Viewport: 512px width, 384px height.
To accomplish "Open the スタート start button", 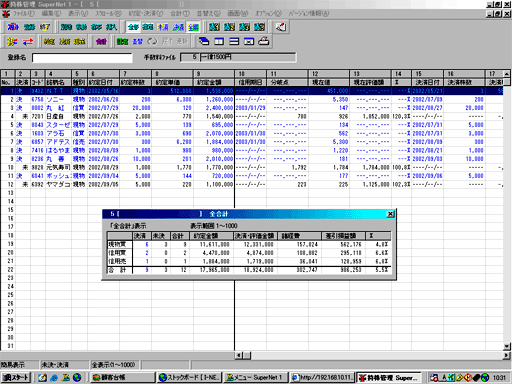I will [x=16, y=378].
